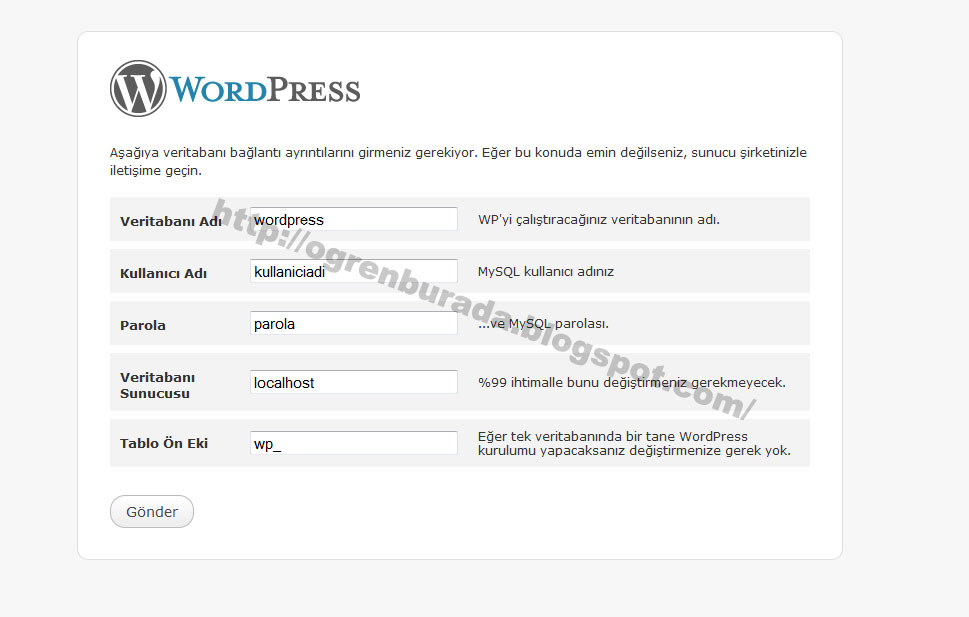Click the Veritabanı Adı label

coord(171,221)
